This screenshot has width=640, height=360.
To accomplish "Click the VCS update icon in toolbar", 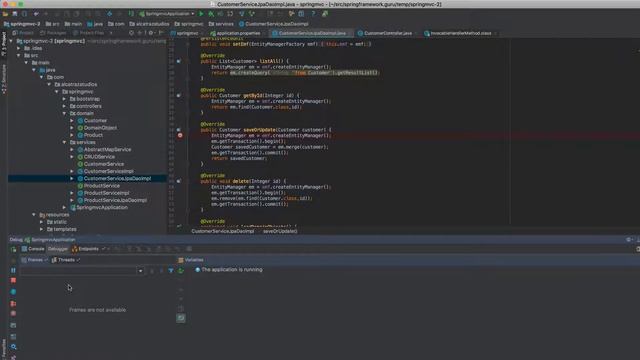I will (x=242, y=14).
